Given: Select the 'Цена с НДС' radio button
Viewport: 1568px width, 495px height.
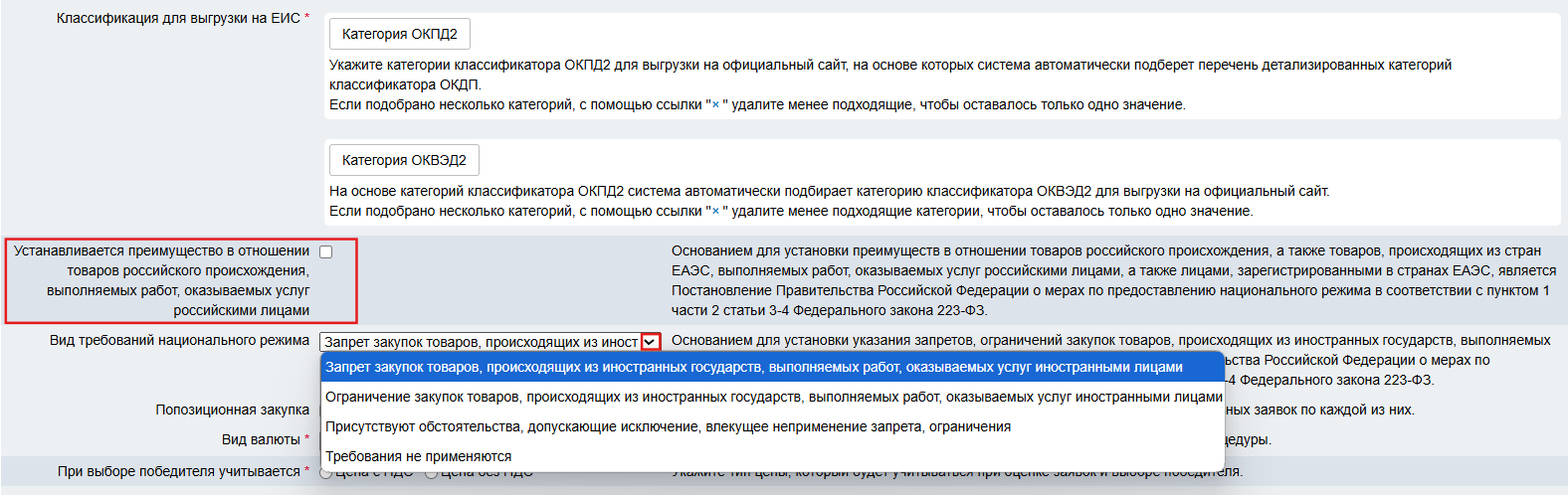Looking at the screenshot, I should pyautogui.click(x=325, y=473).
